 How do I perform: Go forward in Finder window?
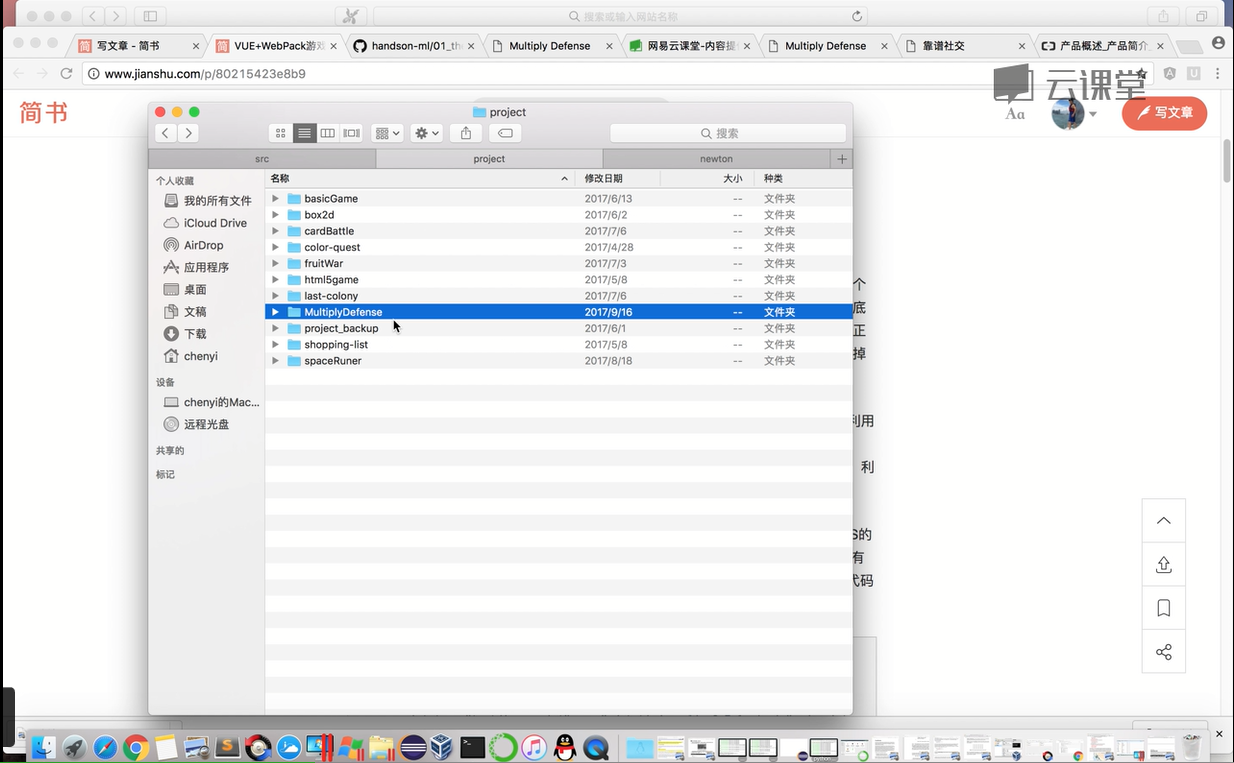click(188, 133)
